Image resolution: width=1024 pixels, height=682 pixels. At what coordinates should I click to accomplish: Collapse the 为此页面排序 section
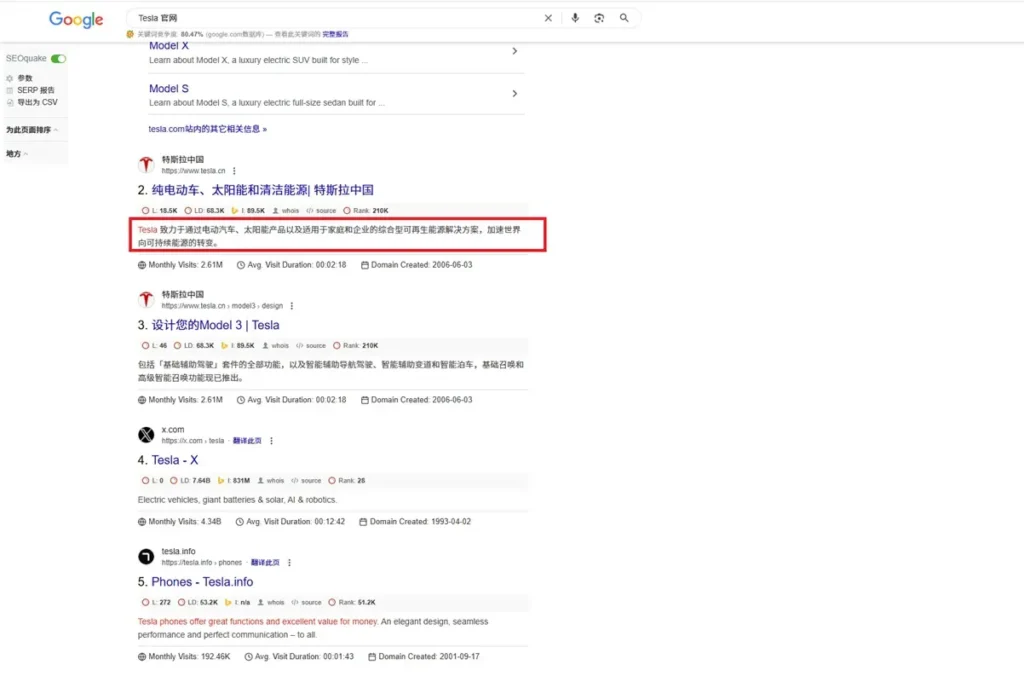[32, 130]
